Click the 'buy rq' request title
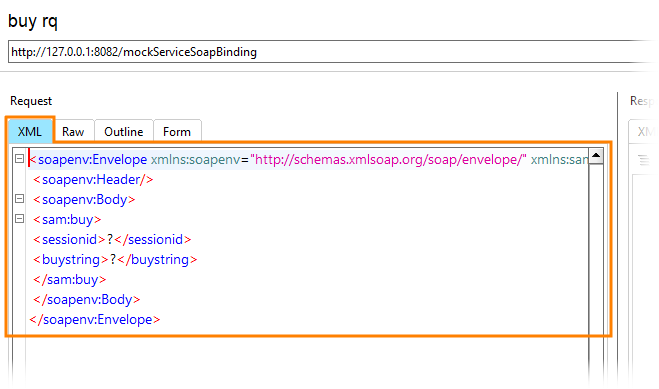This screenshot has height=389, width=659. (x=33, y=21)
